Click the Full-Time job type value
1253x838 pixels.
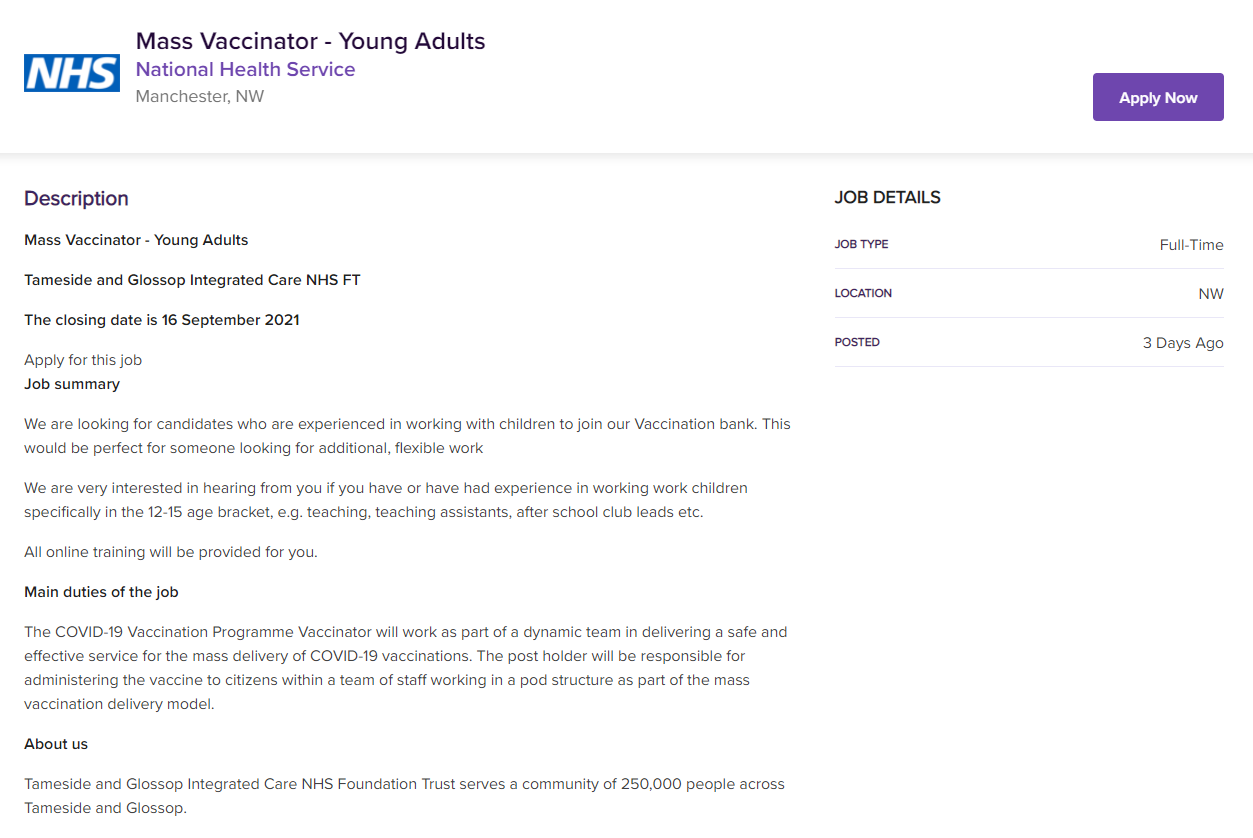point(1191,244)
